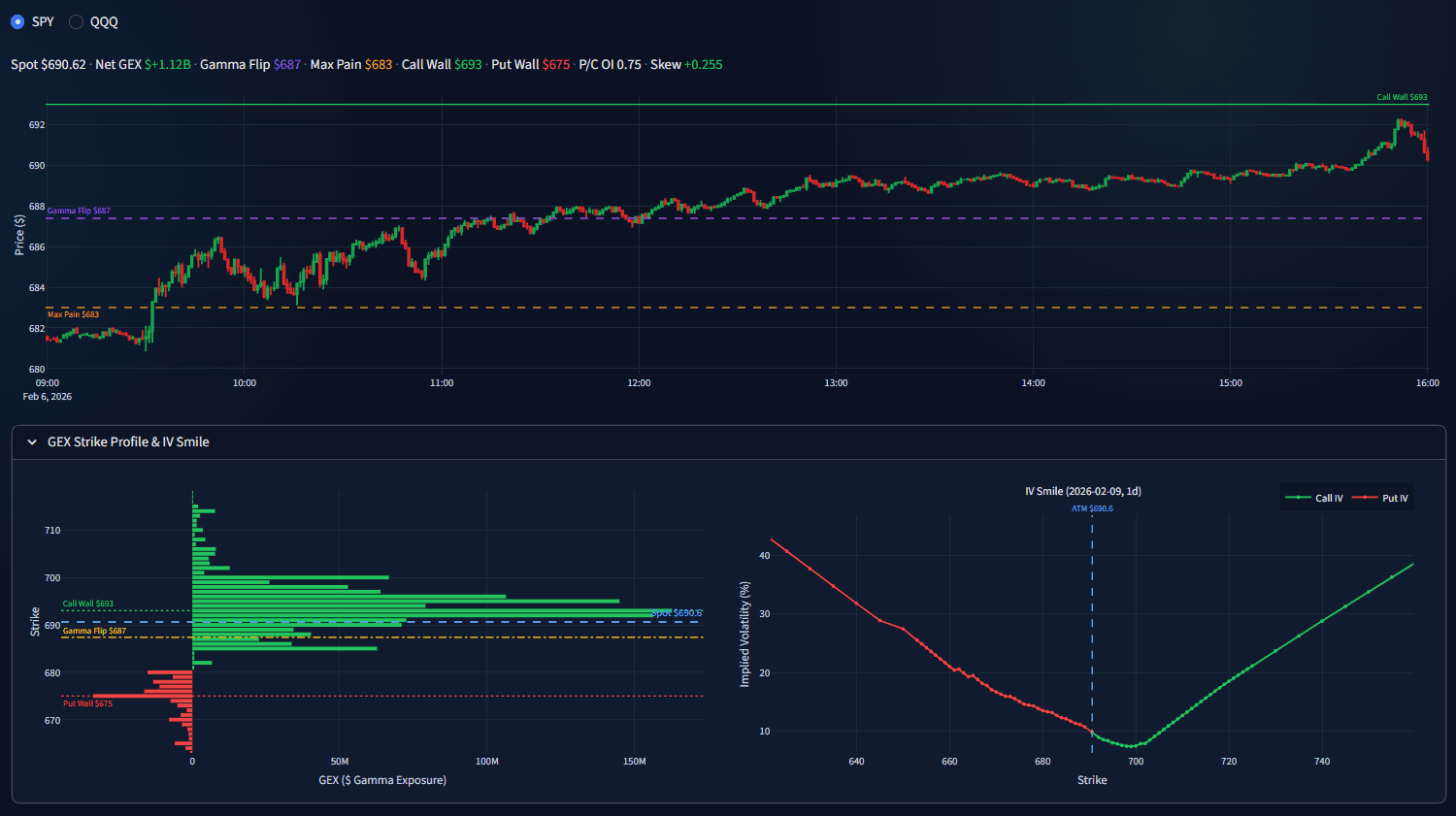
Task: Select the Gamma Flip $687 line label on the chart
Action: [x=78, y=210]
